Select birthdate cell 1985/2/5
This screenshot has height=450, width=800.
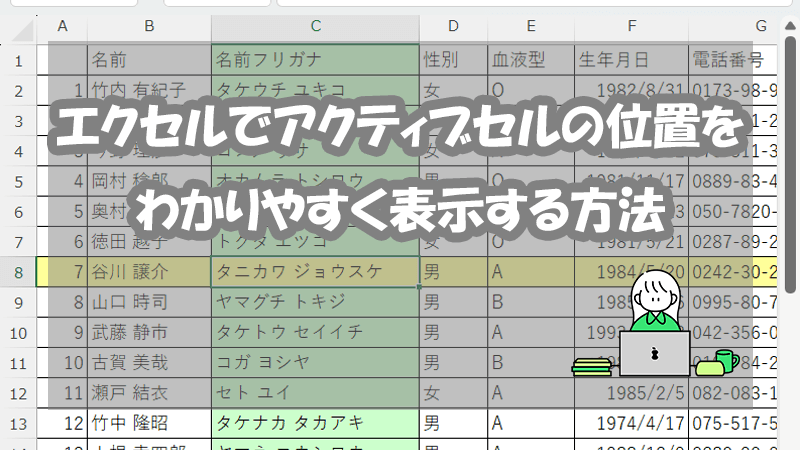pos(631,392)
